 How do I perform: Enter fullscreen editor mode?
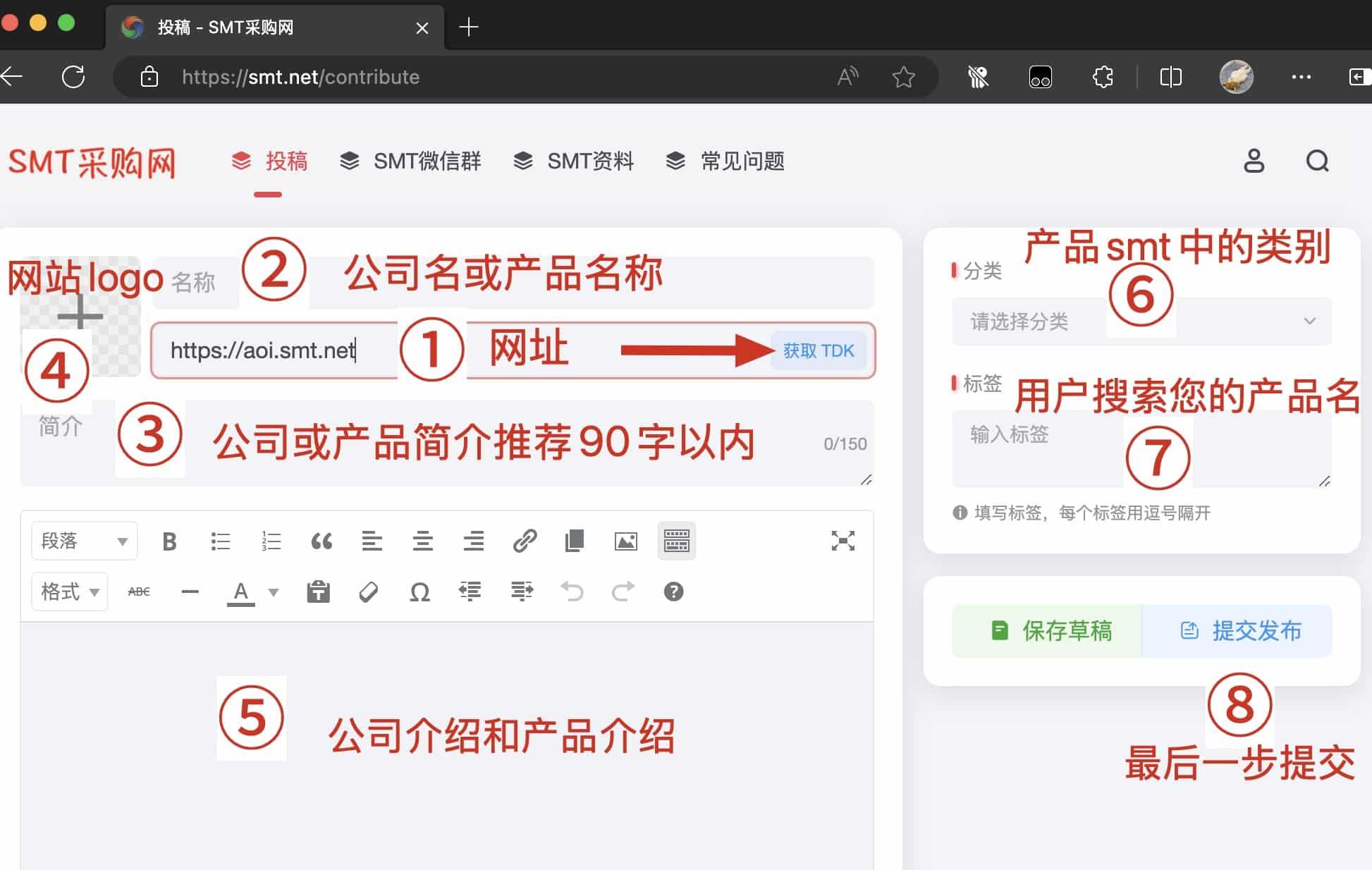tap(843, 541)
